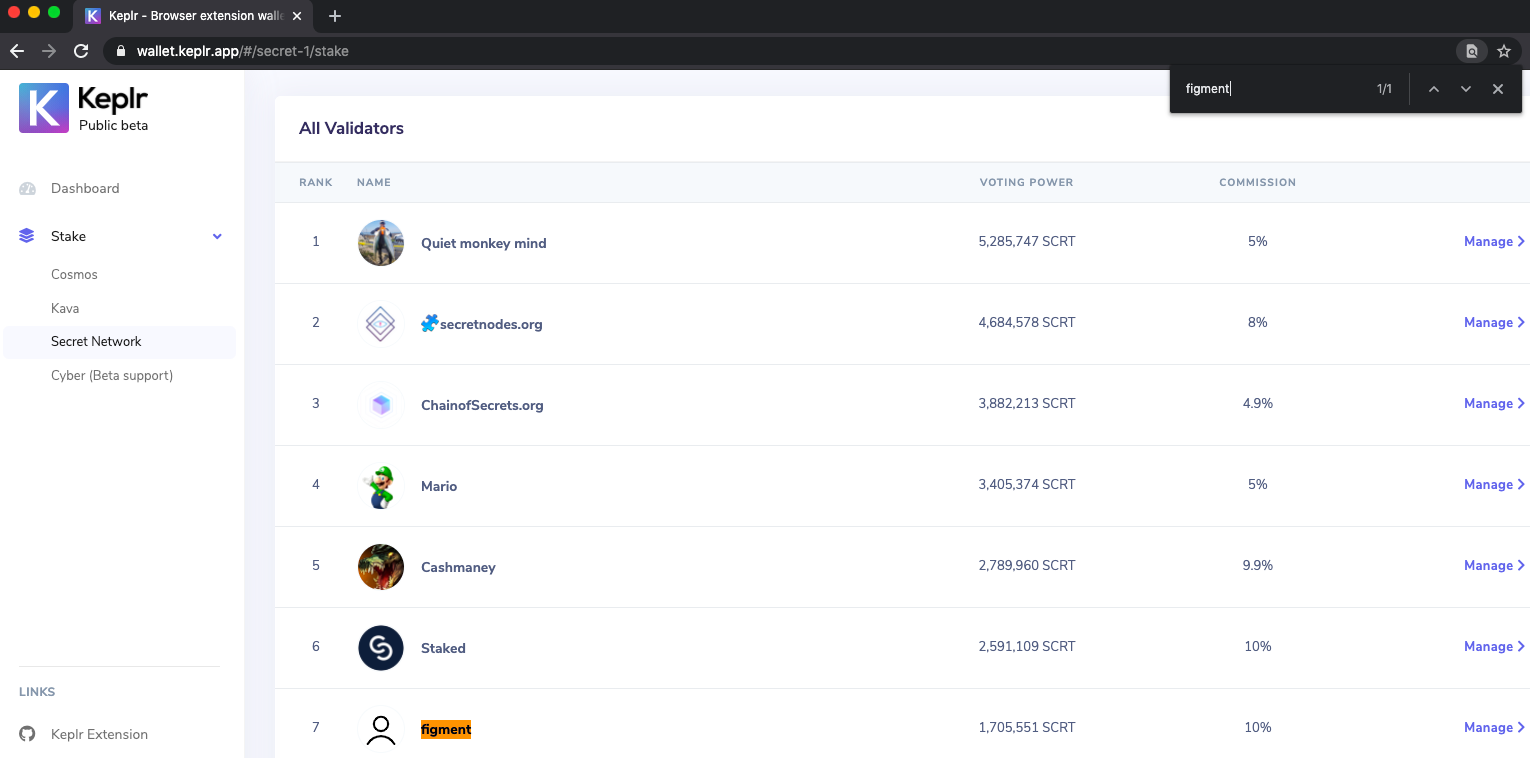Click Cashmaney validator name
1530x758 pixels.
point(458,567)
